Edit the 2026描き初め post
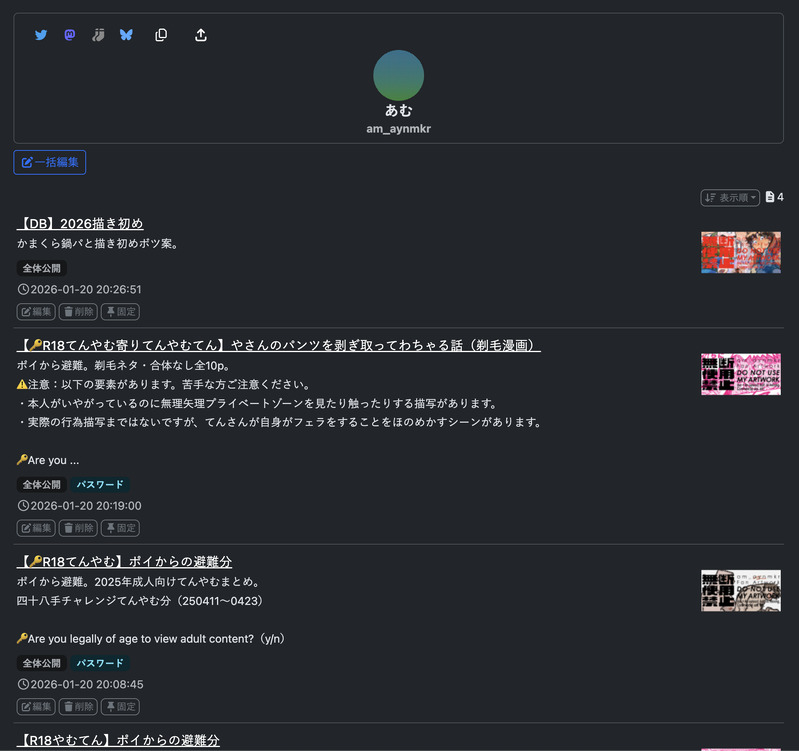 (x=36, y=311)
